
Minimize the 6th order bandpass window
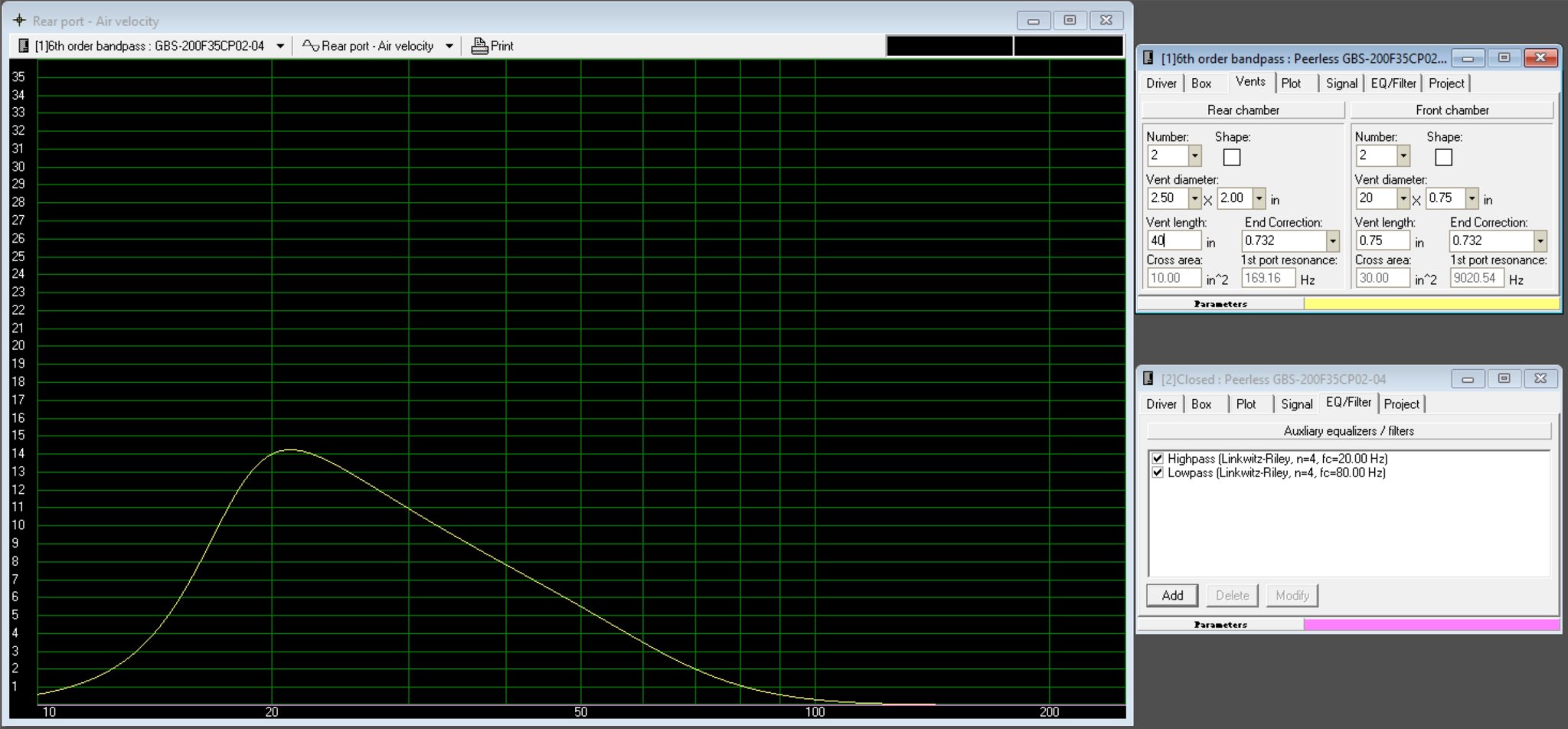point(1468,57)
